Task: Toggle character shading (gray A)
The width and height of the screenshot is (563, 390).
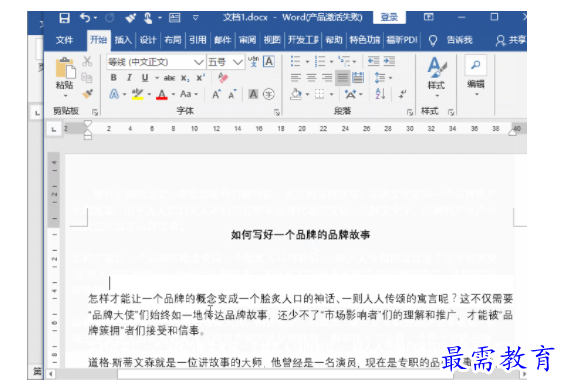Action: point(253,94)
